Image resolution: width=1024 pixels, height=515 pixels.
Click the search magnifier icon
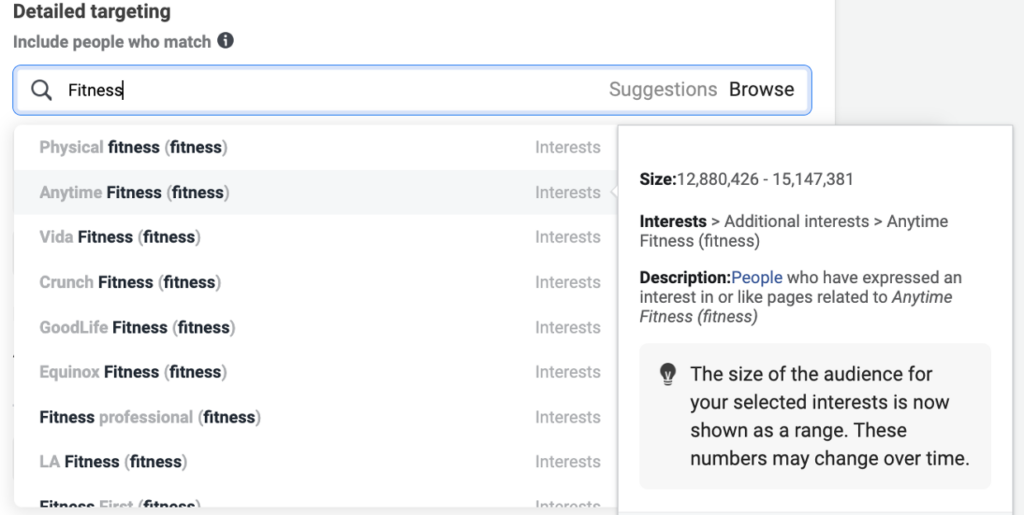[41, 90]
